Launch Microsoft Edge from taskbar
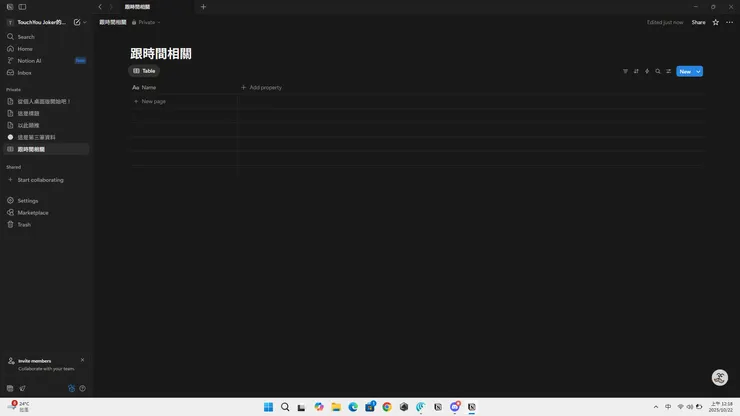This screenshot has width=740, height=416. click(353, 407)
